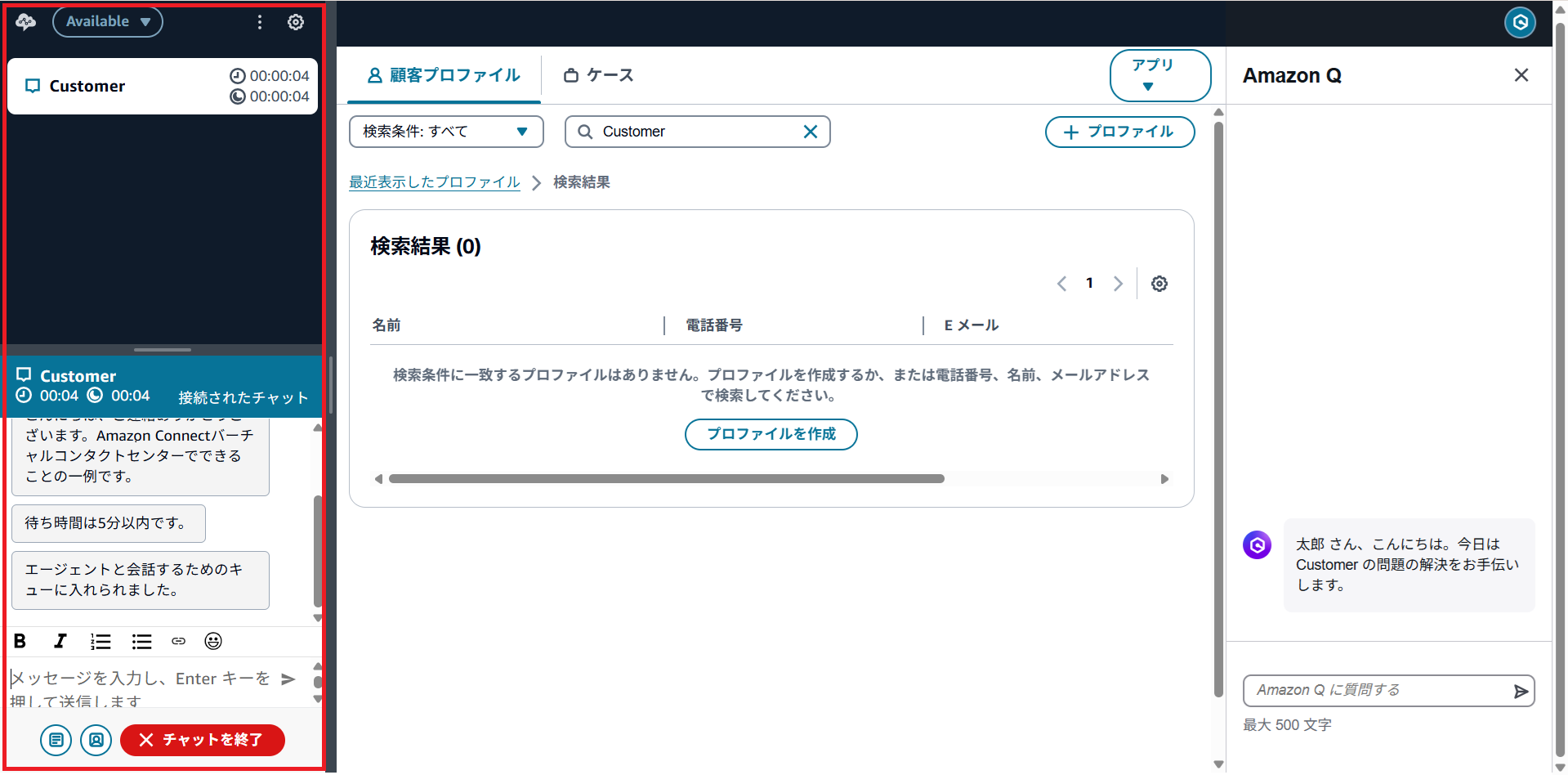
Task: Click page number 1 in pagination
Action: [x=1089, y=284]
